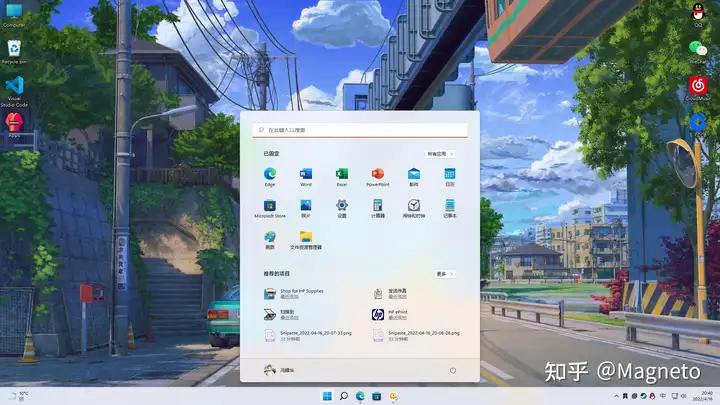
Task: Open File Explorer folder icon in Start
Action: click(x=306, y=239)
